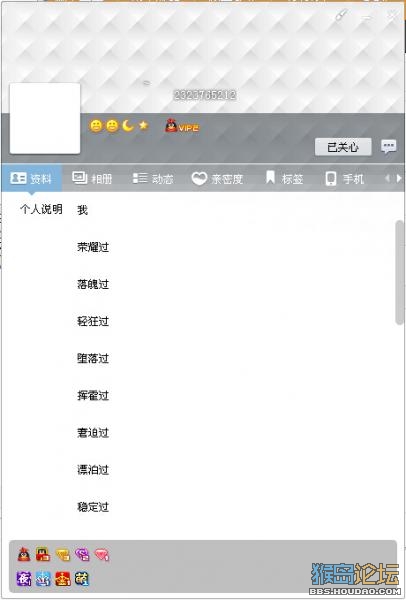Click the blue game badge icon

[43, 579]
